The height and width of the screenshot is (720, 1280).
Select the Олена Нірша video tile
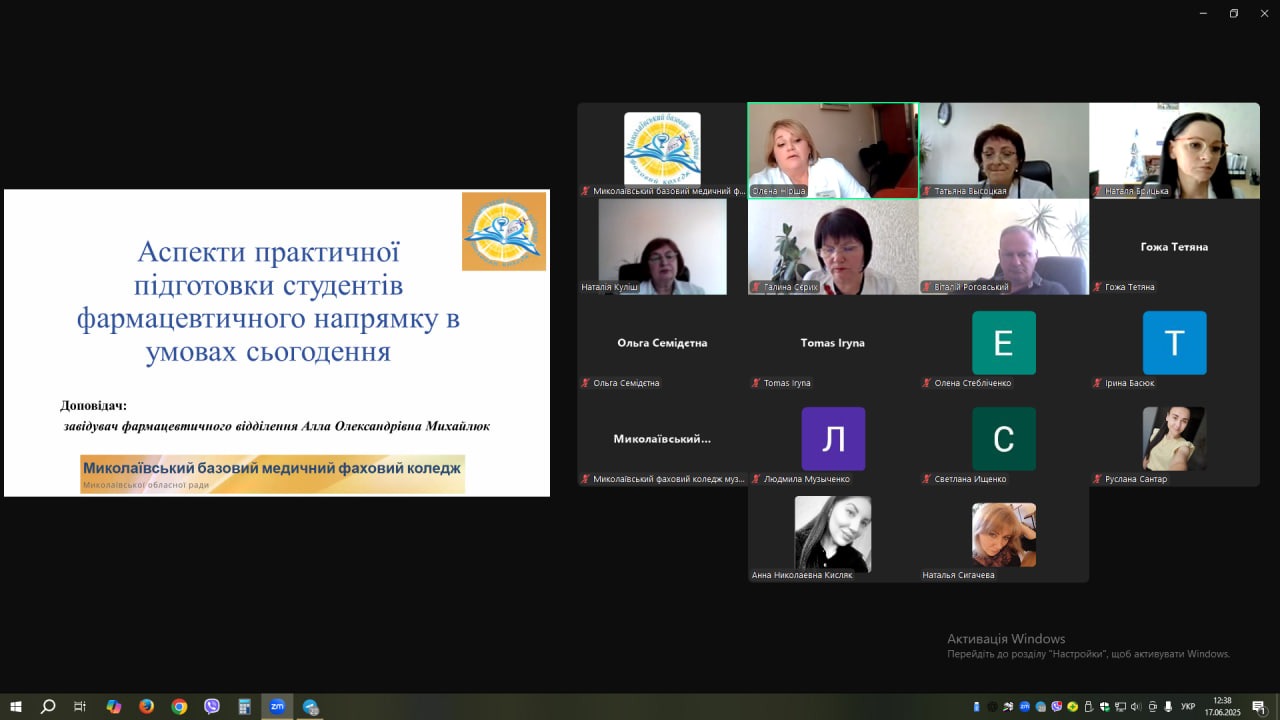coord(832,150)
